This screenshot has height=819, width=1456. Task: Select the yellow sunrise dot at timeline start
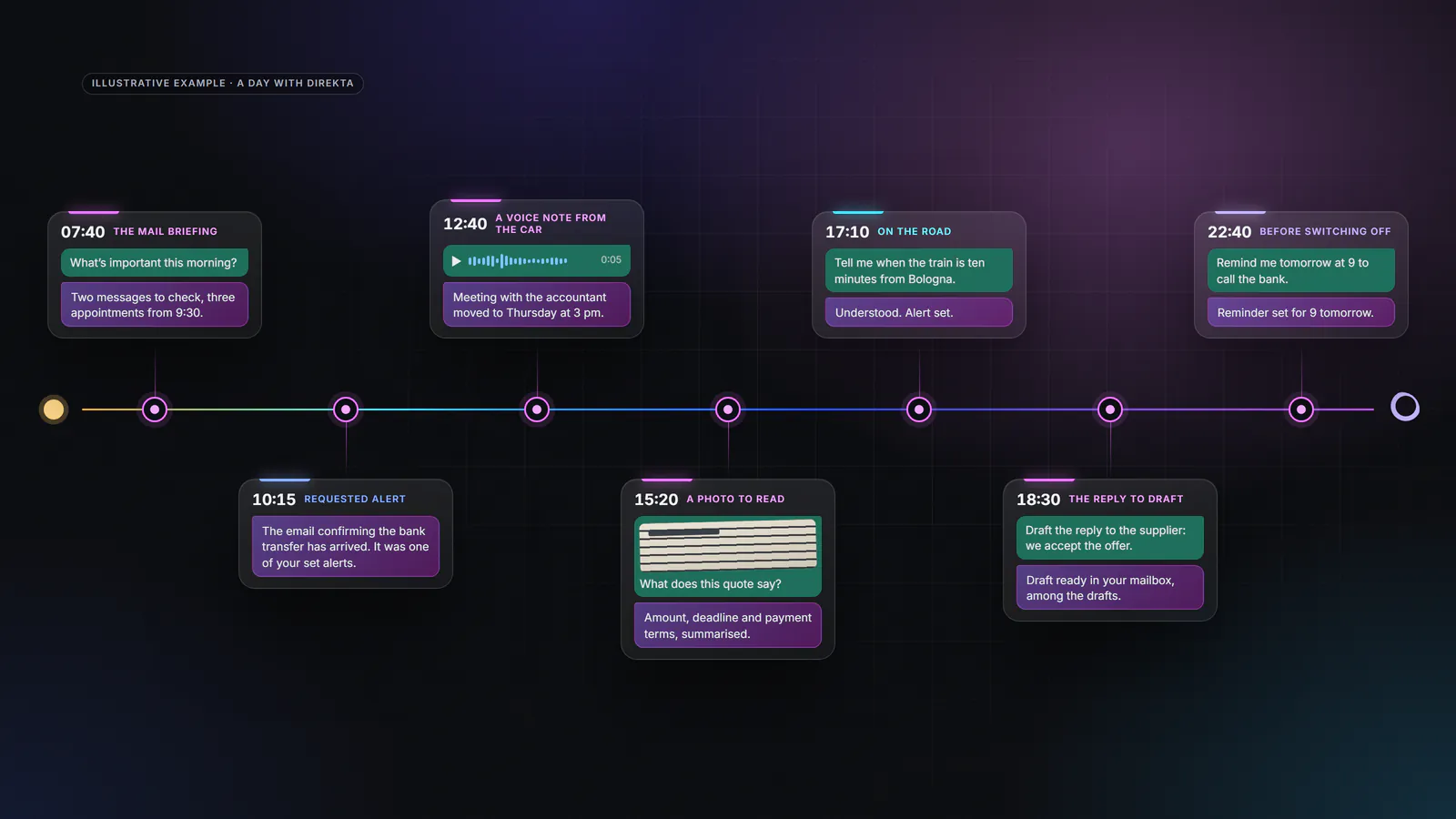click(54, 409)
